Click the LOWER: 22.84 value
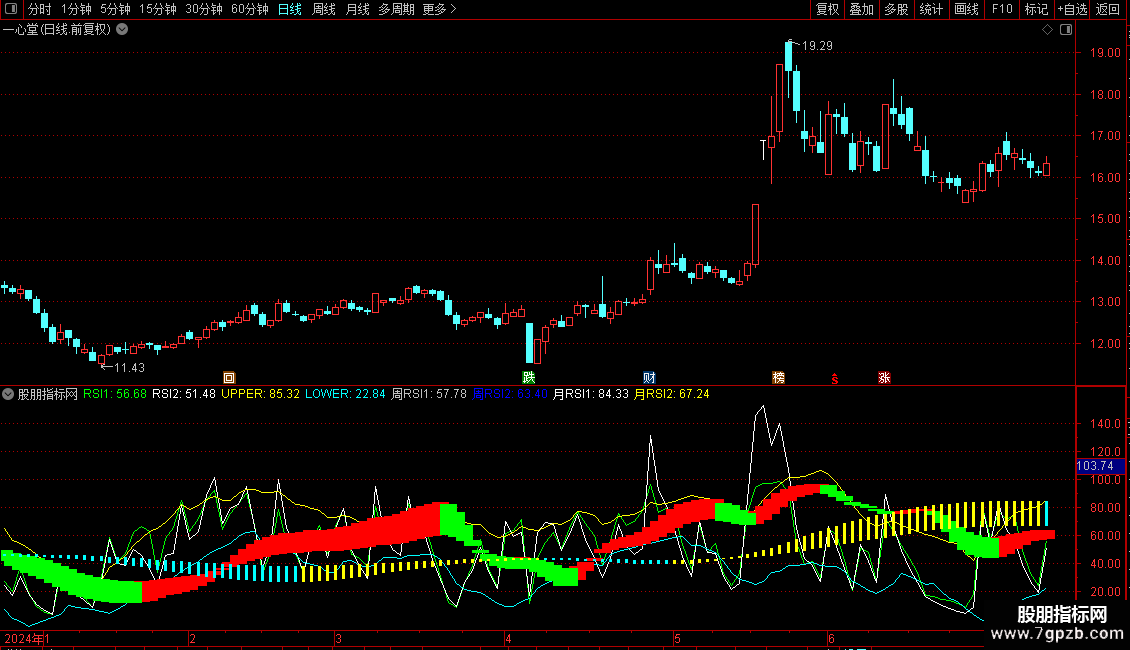This screenshot has width=1130, height=650. tap(345, 394)
